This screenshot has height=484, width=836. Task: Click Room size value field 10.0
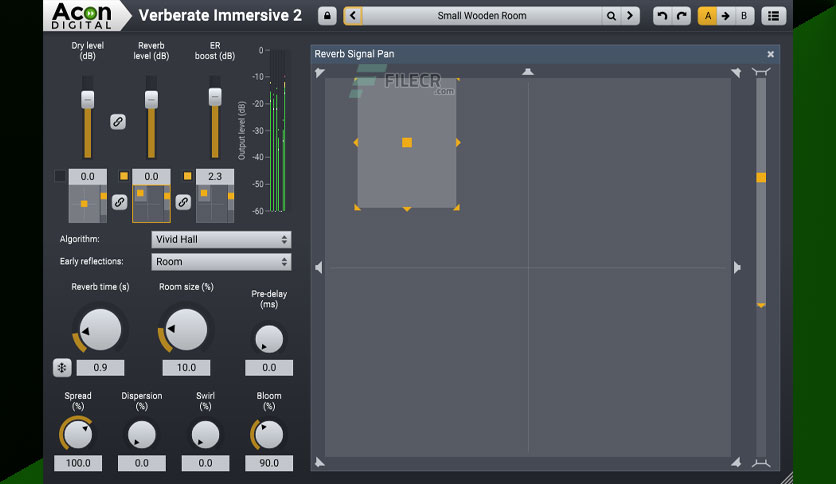(186, 367)
